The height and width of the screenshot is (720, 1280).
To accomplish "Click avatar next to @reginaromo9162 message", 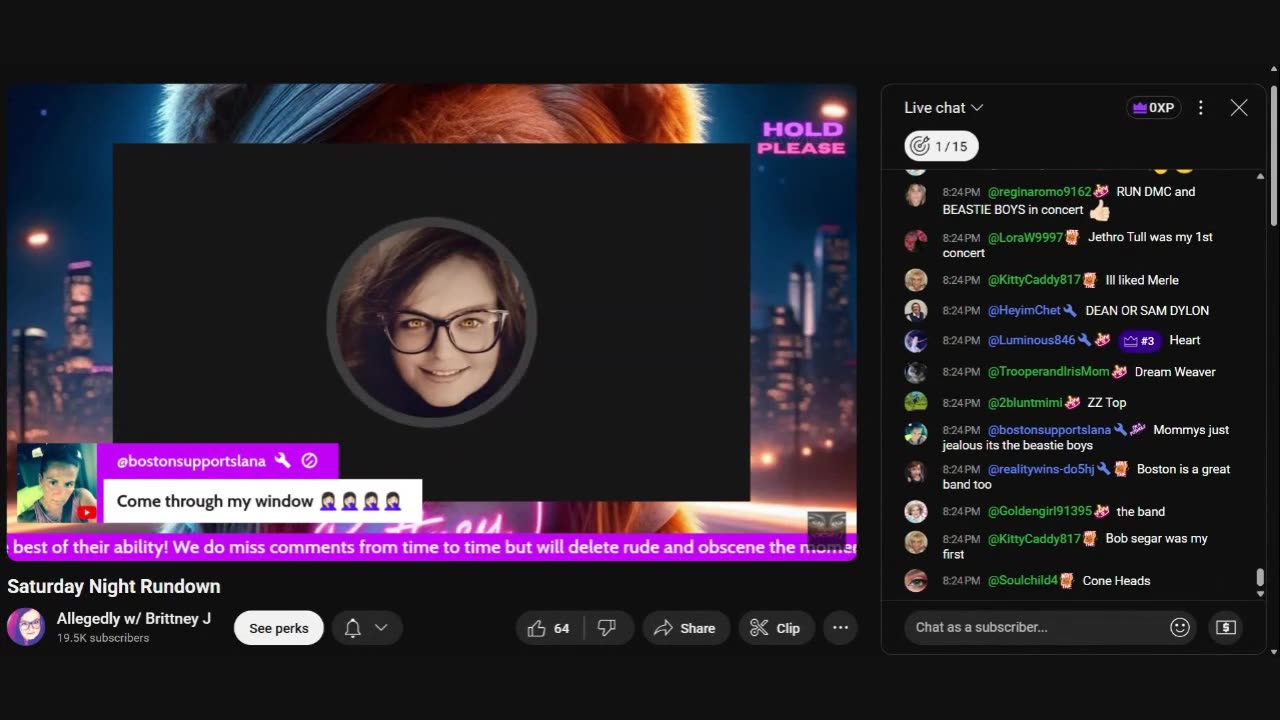I will click(x=915, y=195).
